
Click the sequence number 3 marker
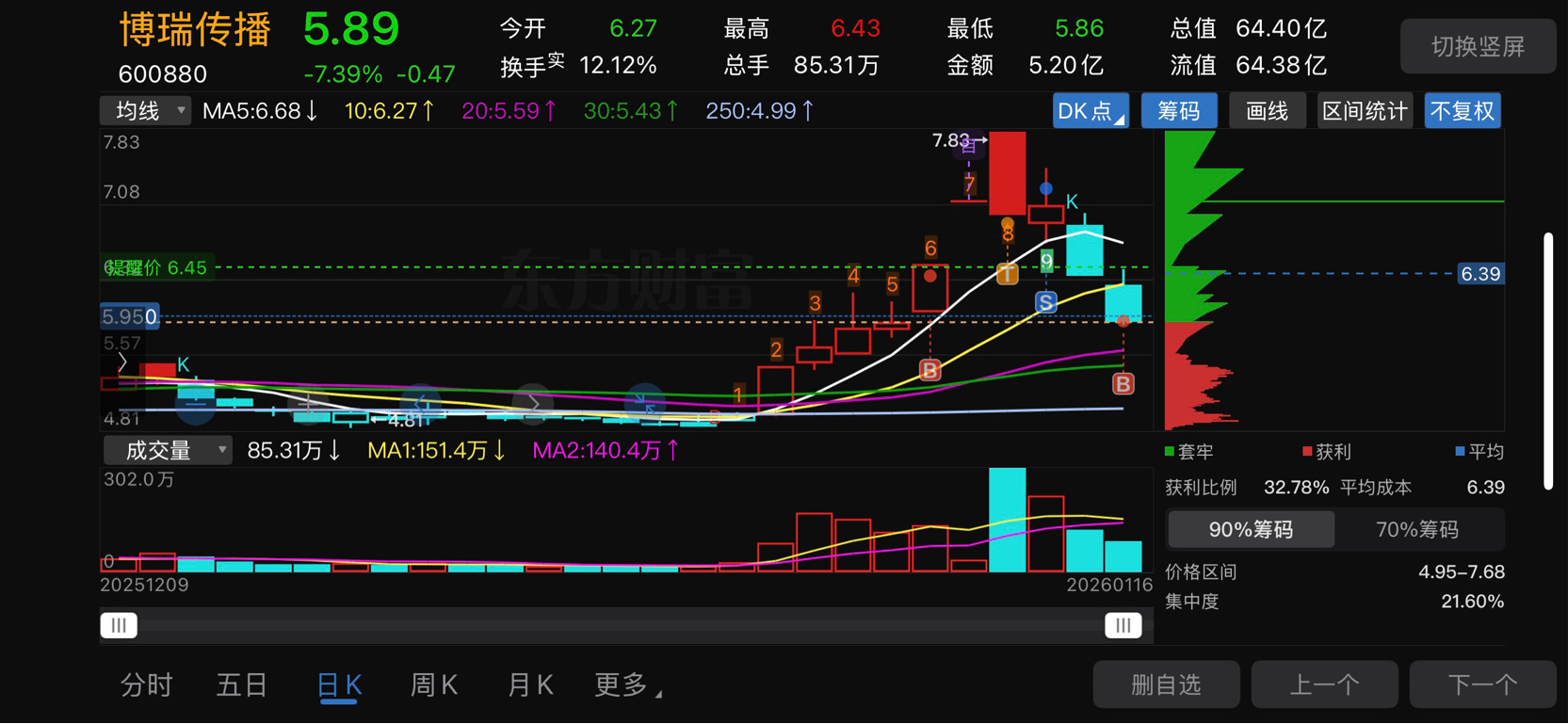(815, 303)
